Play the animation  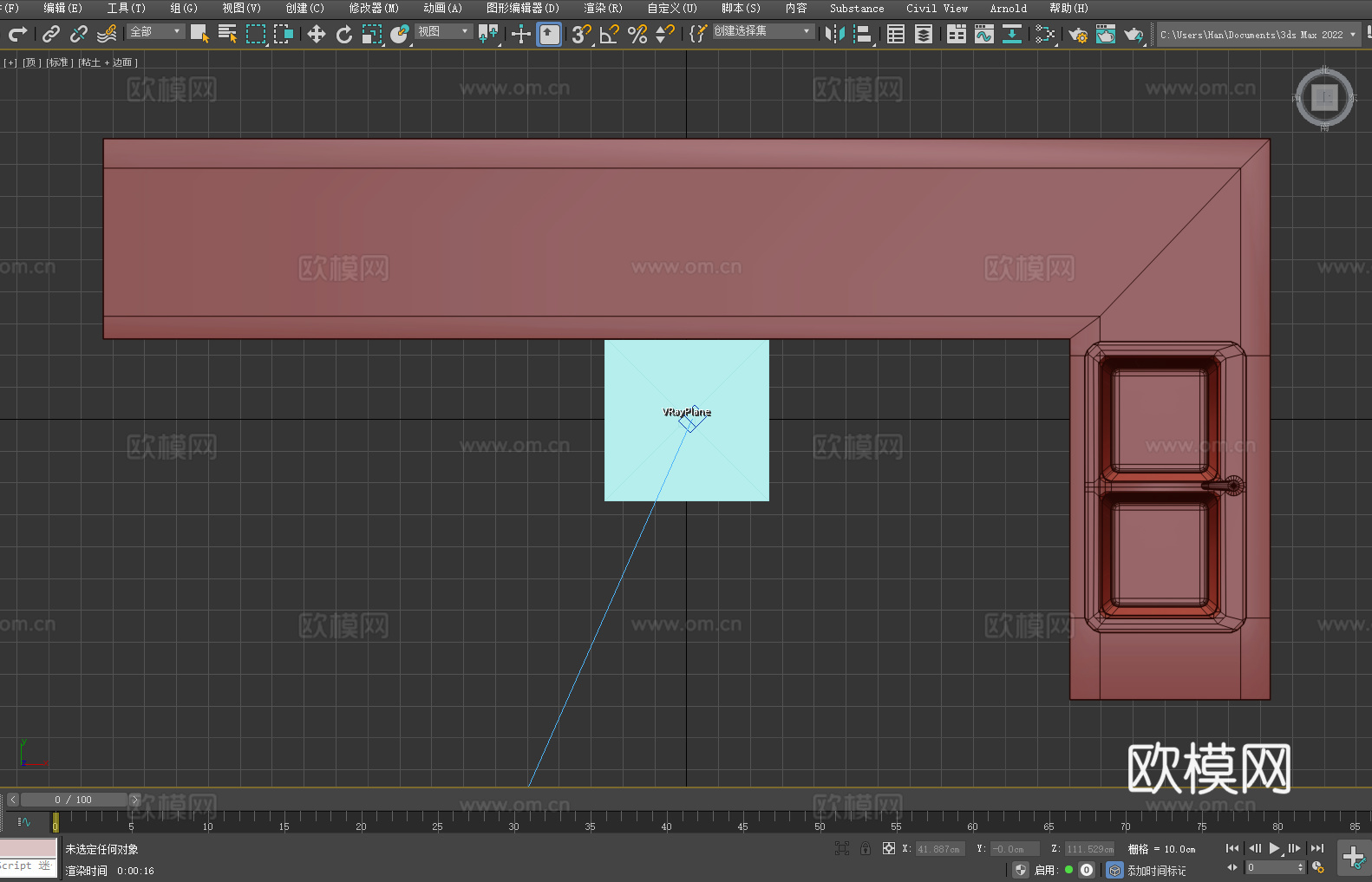(x=1274, y=848)
